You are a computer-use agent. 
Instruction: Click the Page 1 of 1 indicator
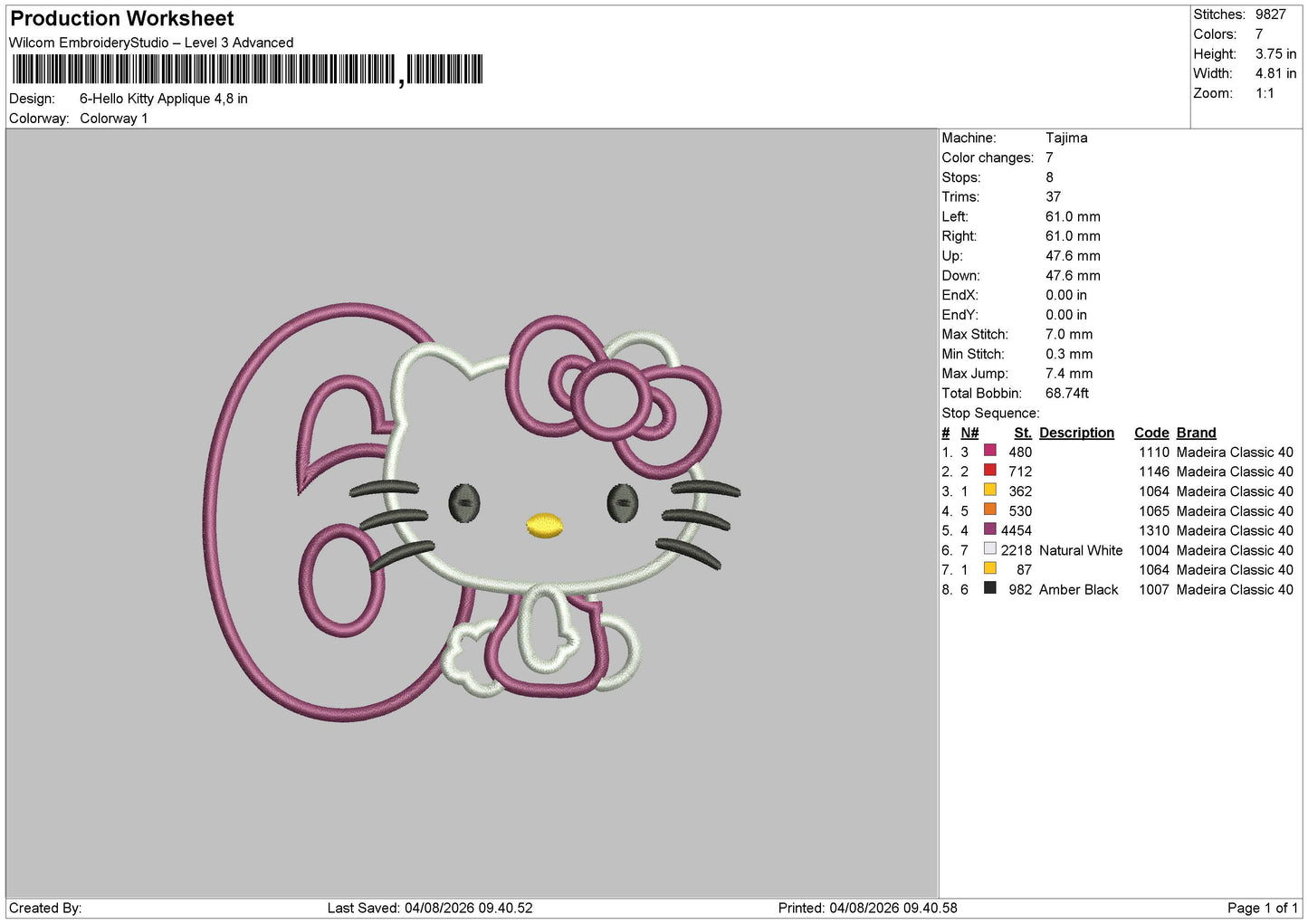tap(1262, 908)
